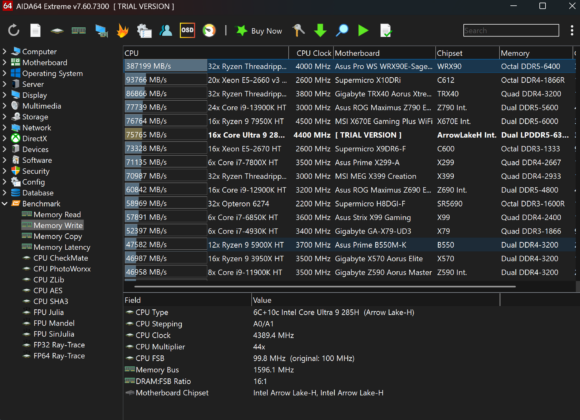Click the CPU Type value 285H text
Image resolution: width=580 pixels, height=420 pixels.
(334, 312)
